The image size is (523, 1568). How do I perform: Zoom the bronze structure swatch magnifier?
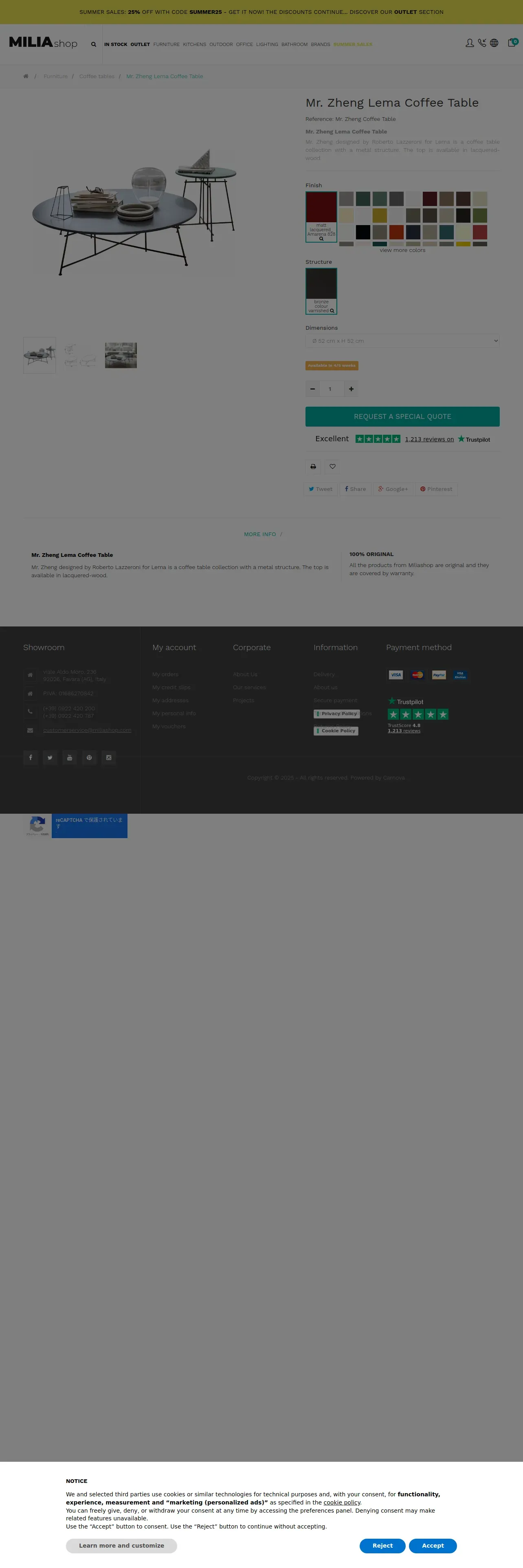point(332,311)
